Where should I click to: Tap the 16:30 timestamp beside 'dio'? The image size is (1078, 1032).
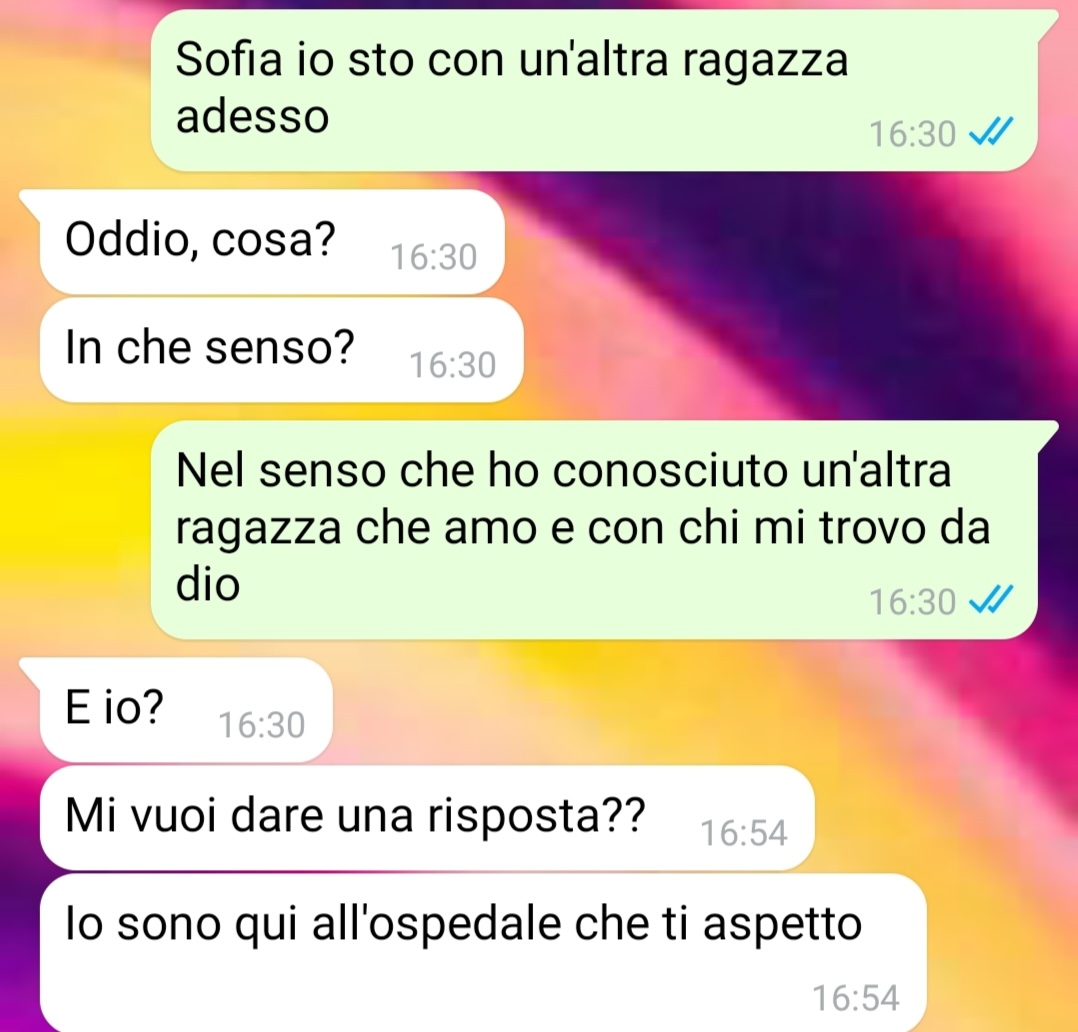(912, 602)
